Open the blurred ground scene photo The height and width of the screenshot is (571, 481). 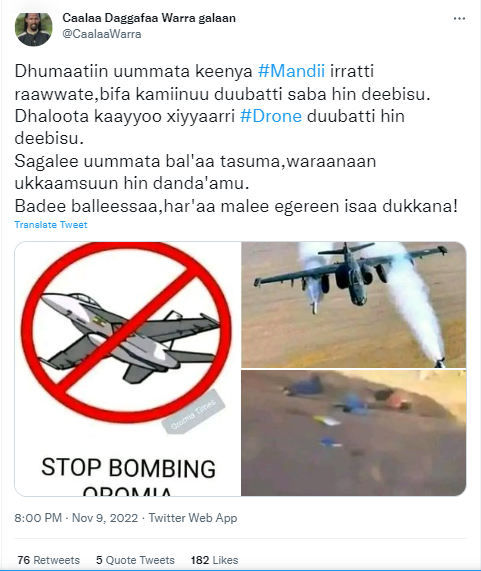[x=354, y=433]
